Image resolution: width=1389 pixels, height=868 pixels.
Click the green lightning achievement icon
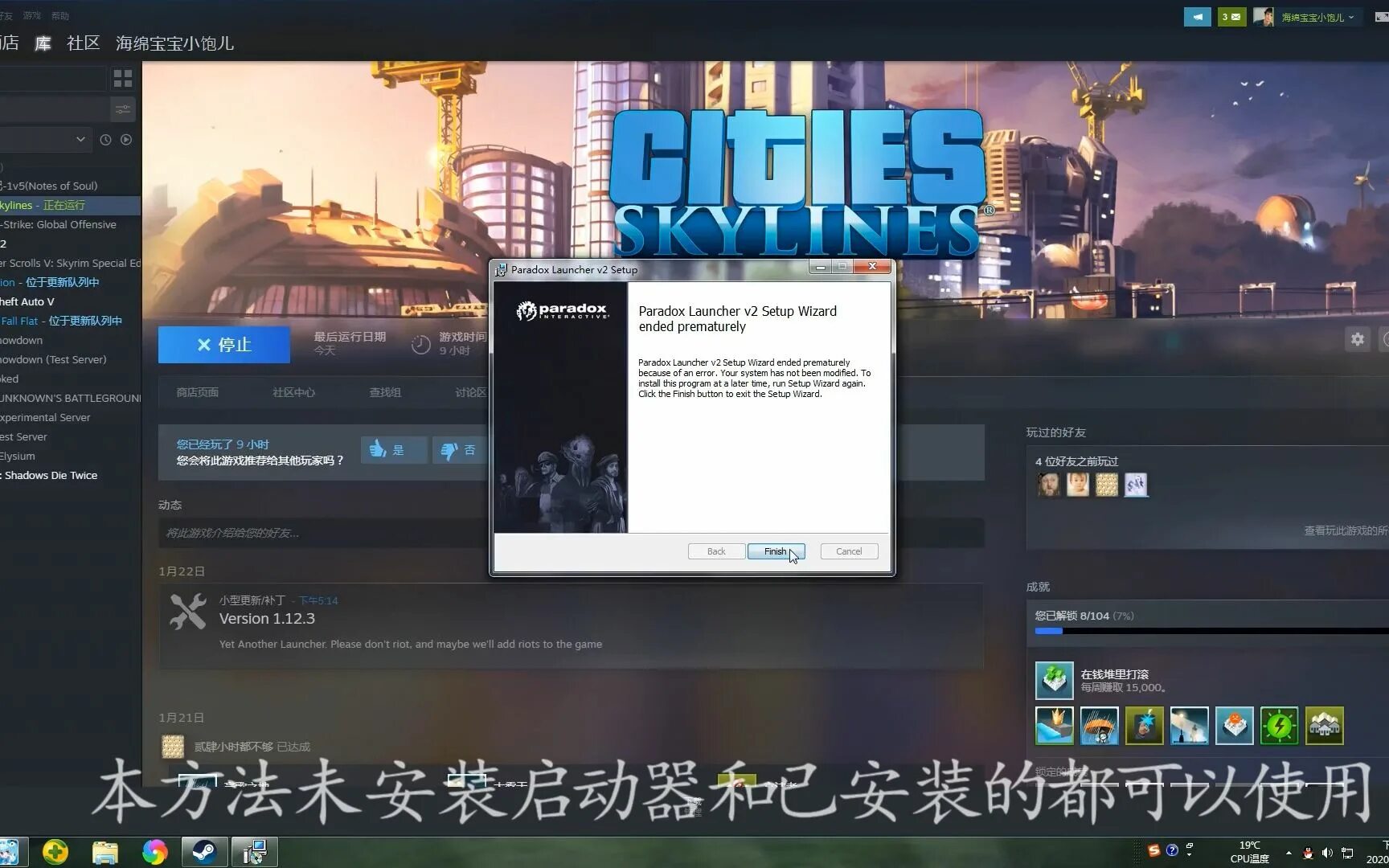[1279, 726]
